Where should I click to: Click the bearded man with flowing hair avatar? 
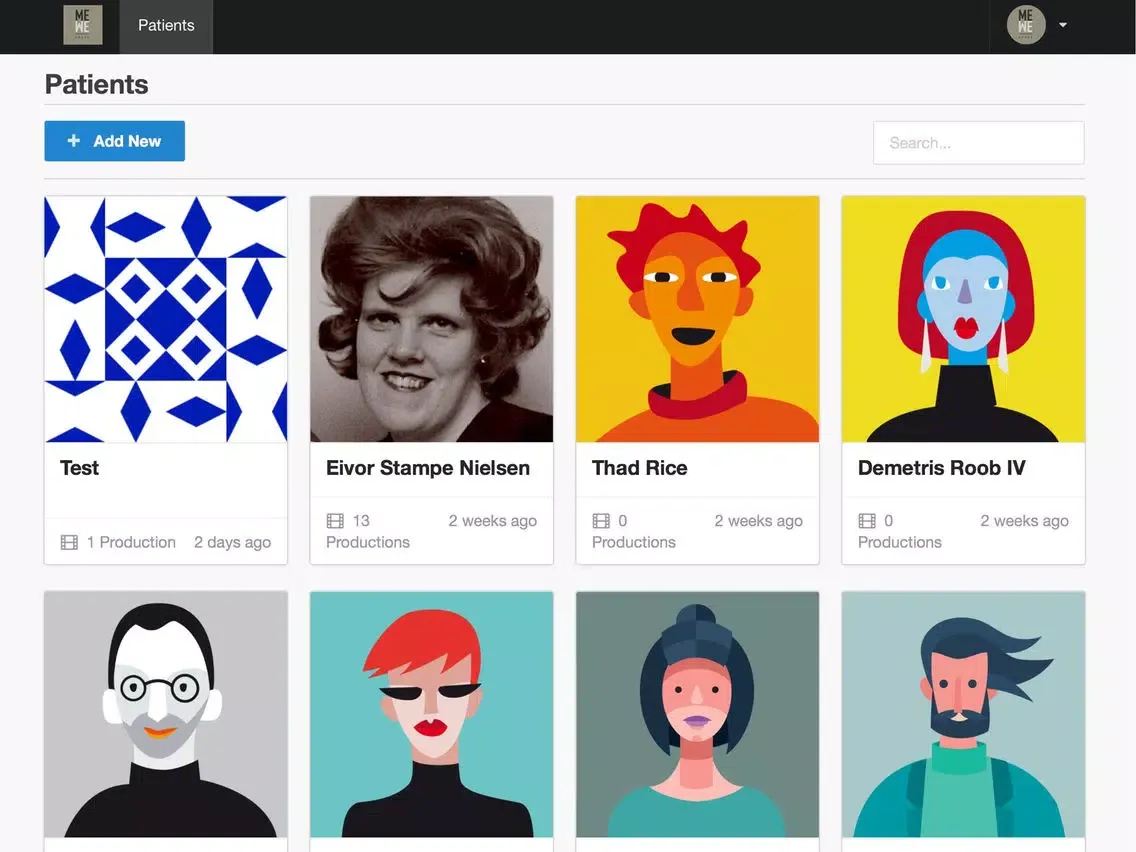point(964,714)
